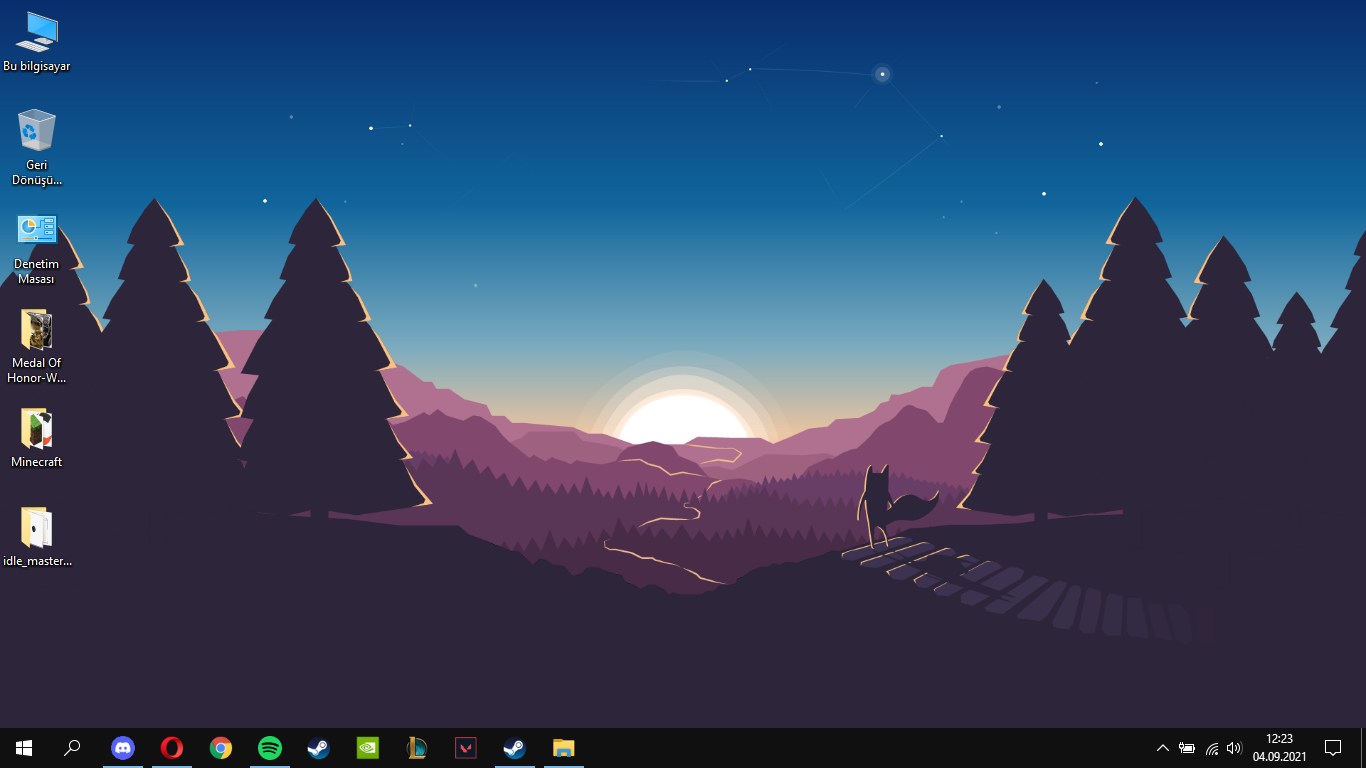Open NVIDIA GeForce Experience
This screenshot has height=768, width=1366.
(x=367, y=748)
